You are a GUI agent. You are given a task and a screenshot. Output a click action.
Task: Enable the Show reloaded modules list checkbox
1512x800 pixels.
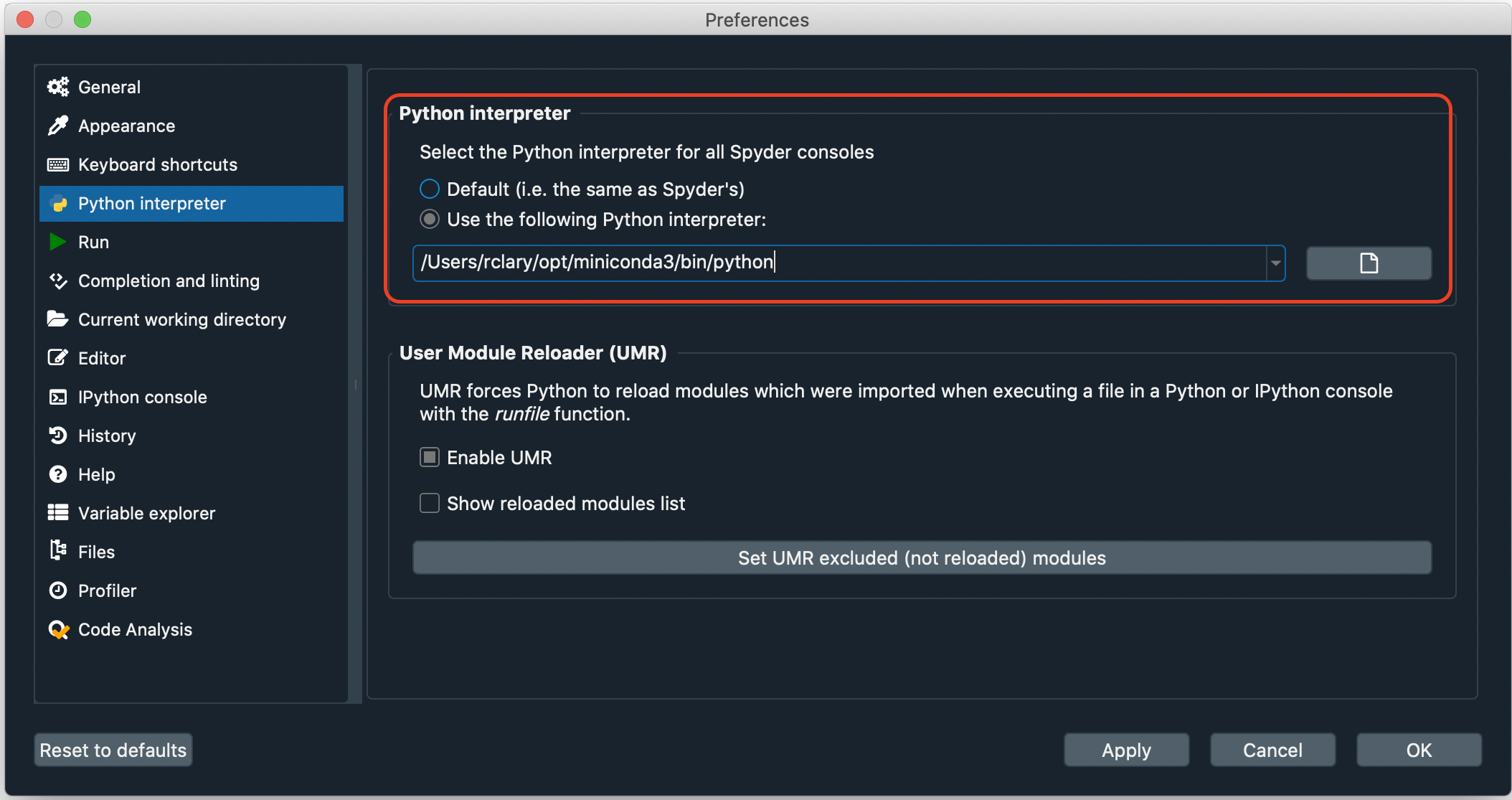[x=429, y=503]
